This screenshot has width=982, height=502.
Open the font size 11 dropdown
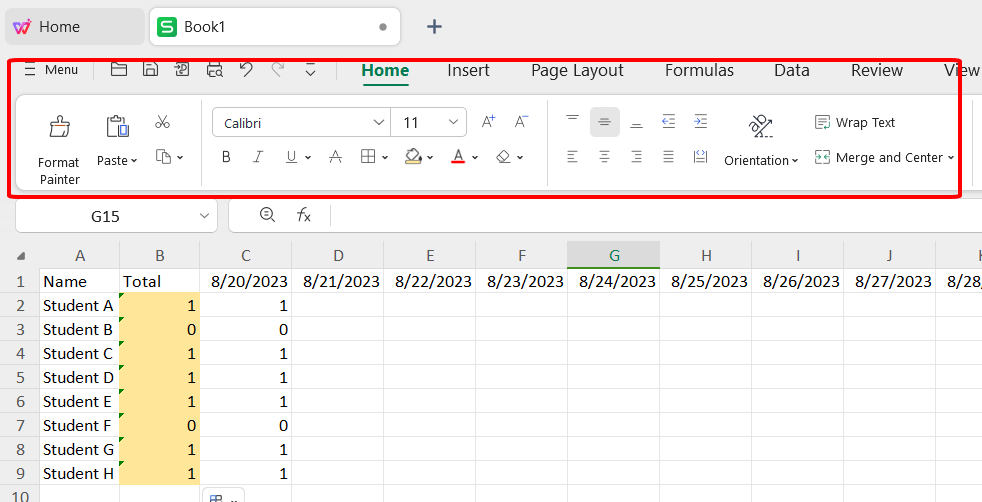point(453,123)
